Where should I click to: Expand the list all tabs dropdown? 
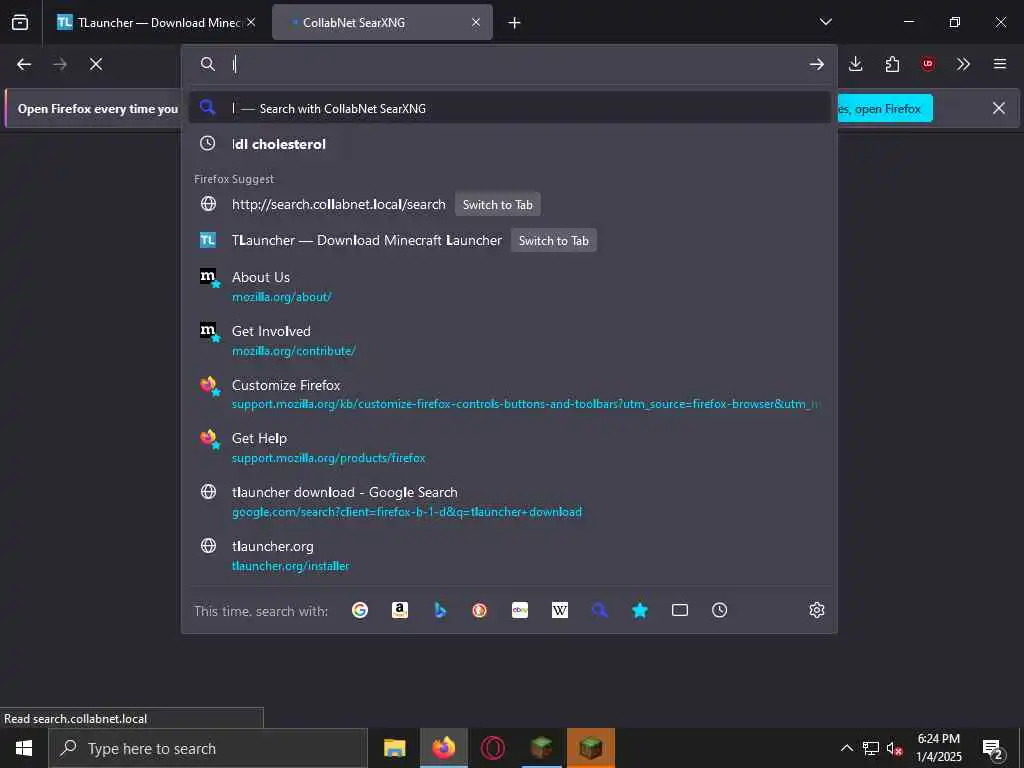(x=825, y=22)
